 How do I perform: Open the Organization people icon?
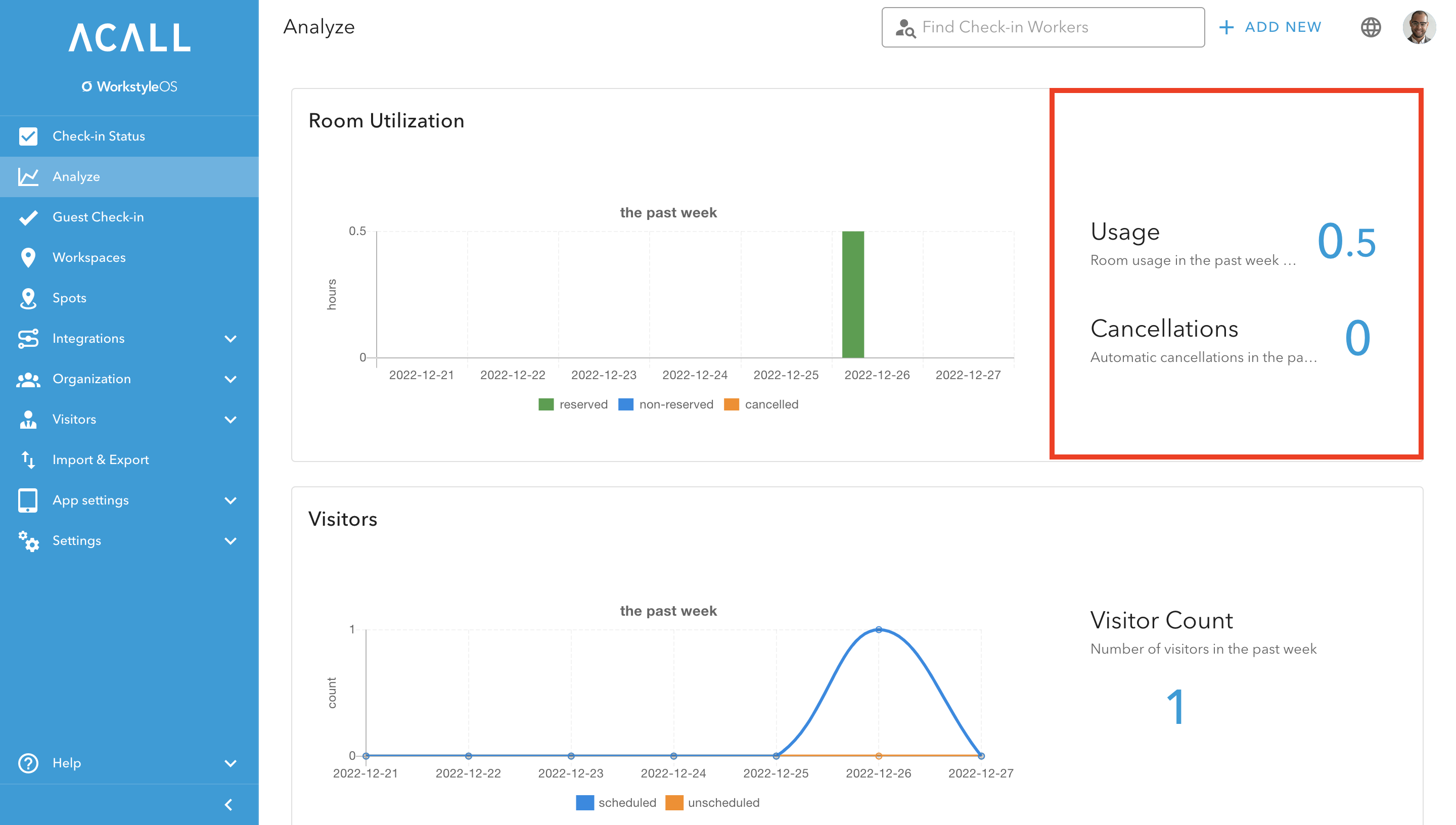coord(27,379)
